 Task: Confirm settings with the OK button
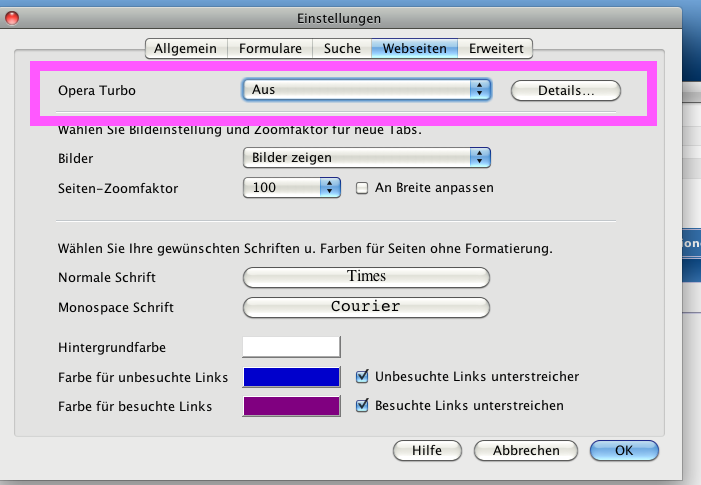click(x=624, y=451)
